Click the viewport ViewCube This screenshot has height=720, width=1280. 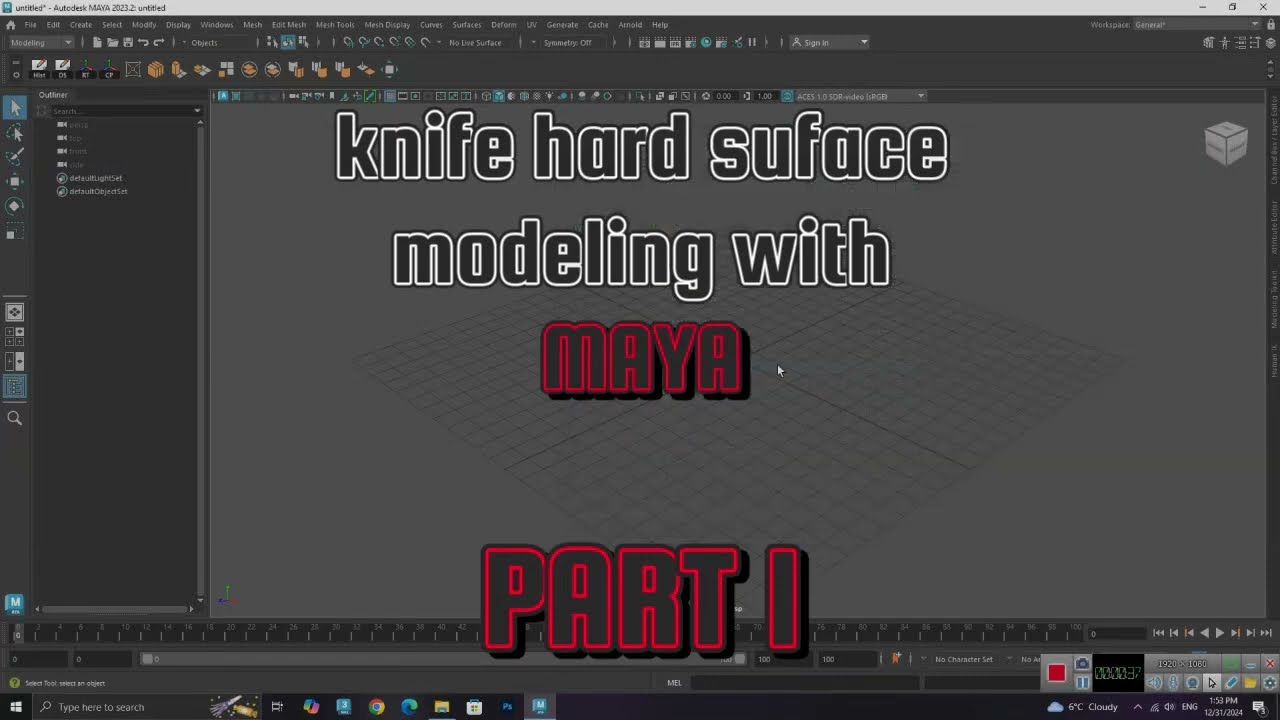[x=1226, y=143]
